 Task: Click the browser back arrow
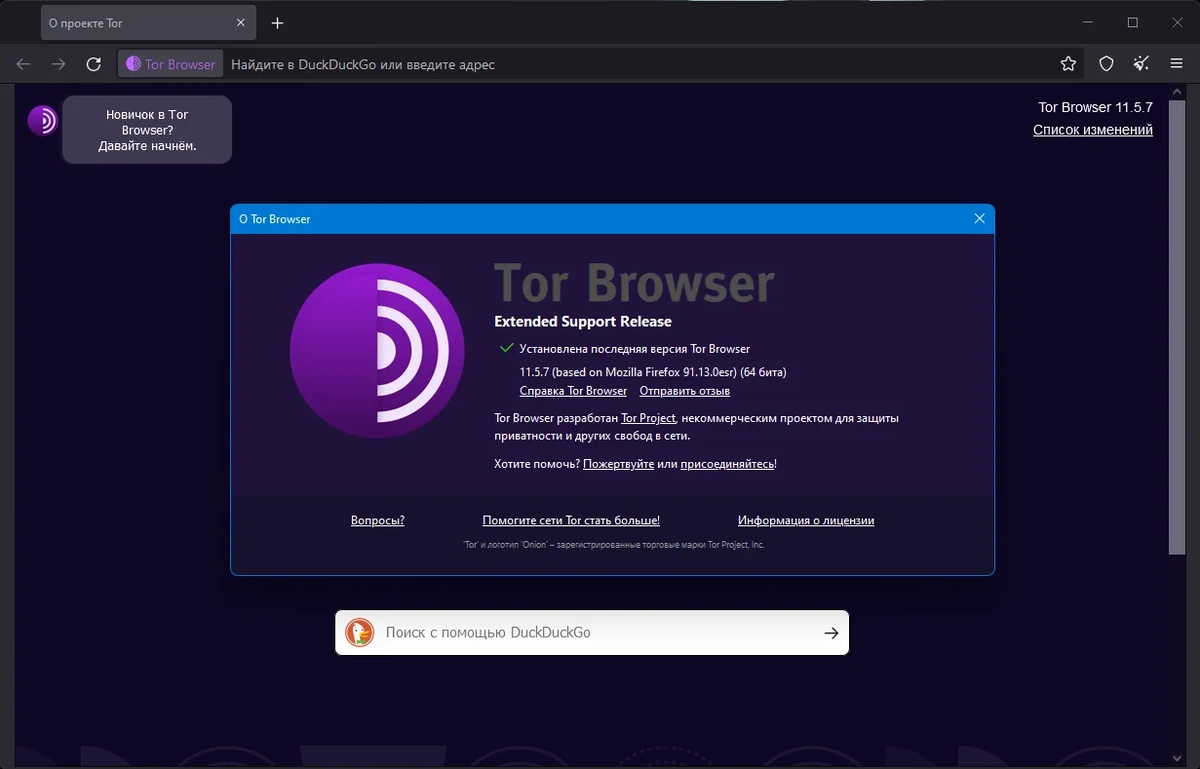point(24,64)
